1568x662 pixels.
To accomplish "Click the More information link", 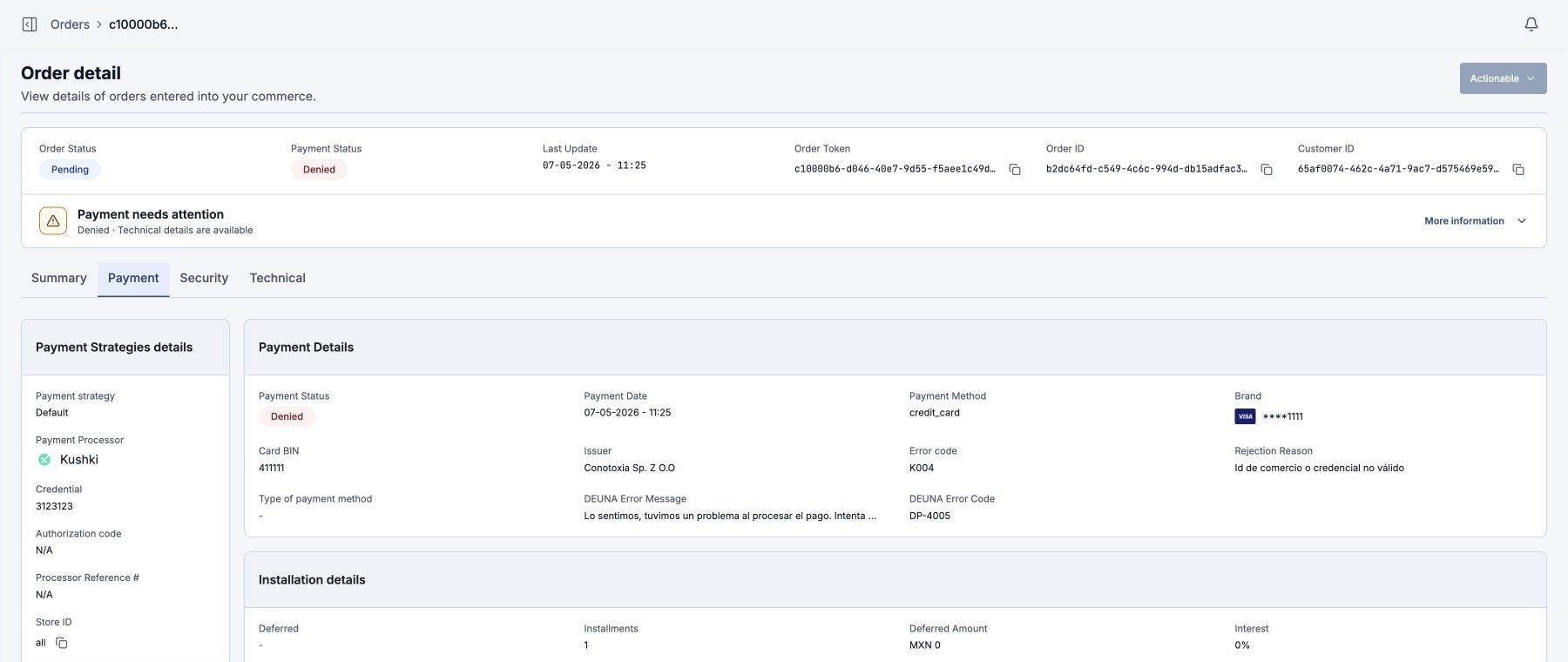I will pos(1463,221).
